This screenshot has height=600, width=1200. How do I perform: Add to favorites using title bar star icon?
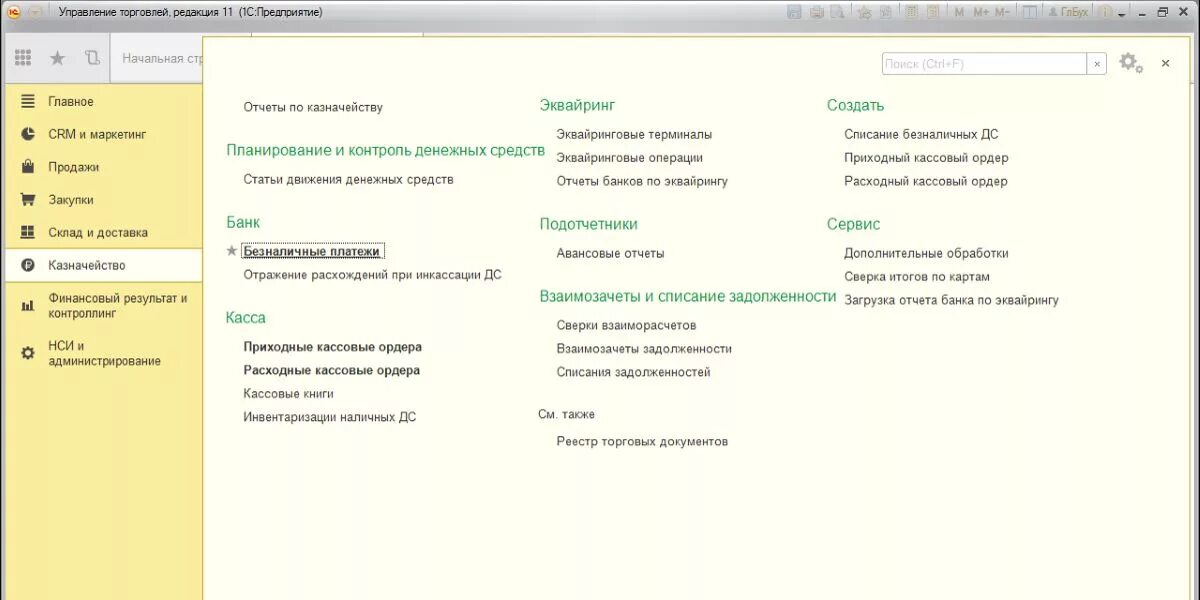(x=865, y=12)
